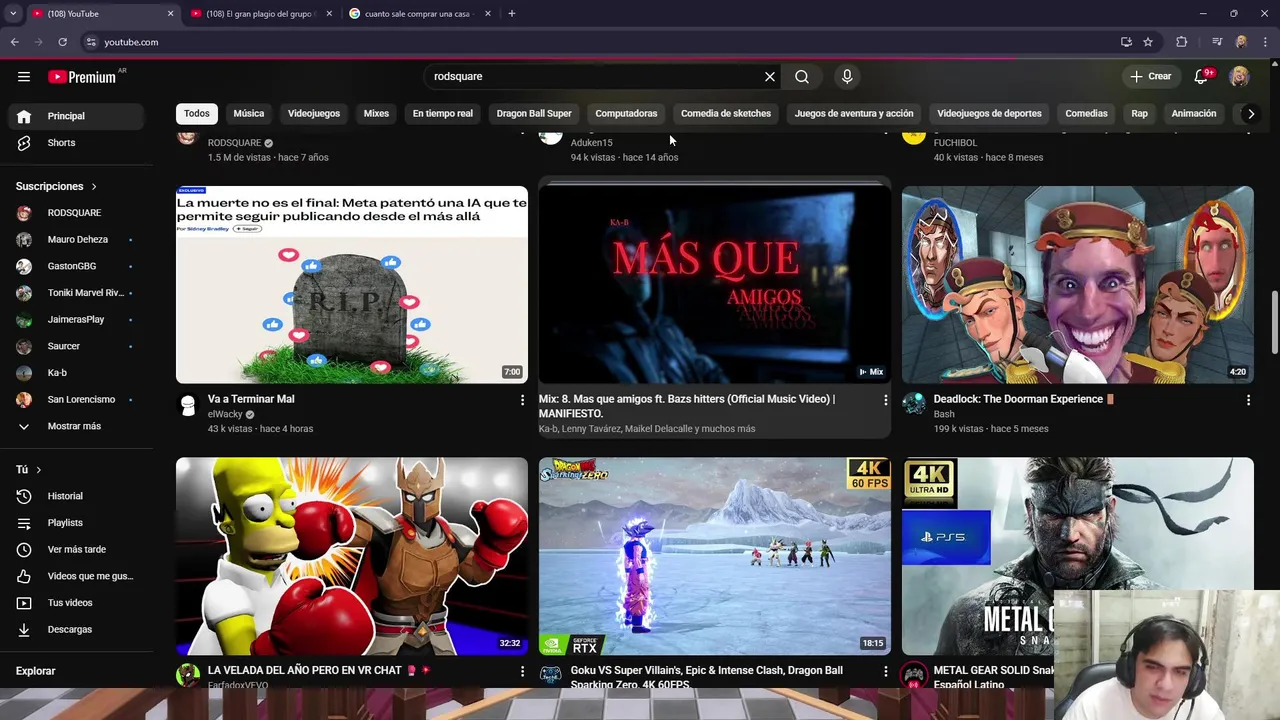Viewport: 1280px width, 720px height.
Task: Select the Videojuegos filter chip
Action: click(x=314, y=113)
